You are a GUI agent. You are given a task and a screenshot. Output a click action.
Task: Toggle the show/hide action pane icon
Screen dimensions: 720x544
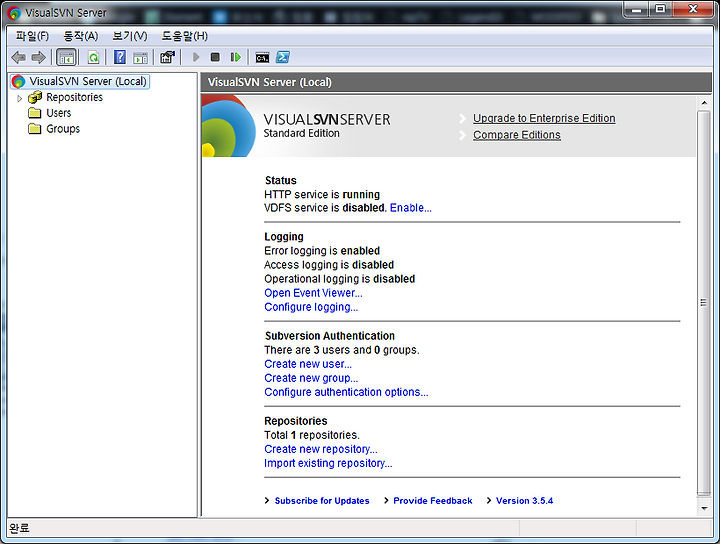click(141, 57)
